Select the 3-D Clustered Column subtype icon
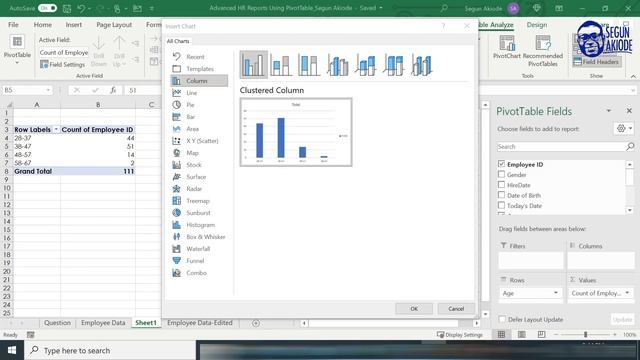Viewport: 640px width, 360px height. pyautogui.click(x=338, y=65)
